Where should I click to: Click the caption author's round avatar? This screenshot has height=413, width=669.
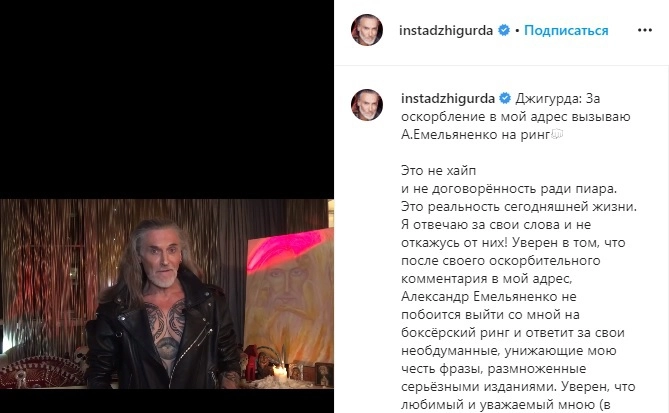click(366, 105)
